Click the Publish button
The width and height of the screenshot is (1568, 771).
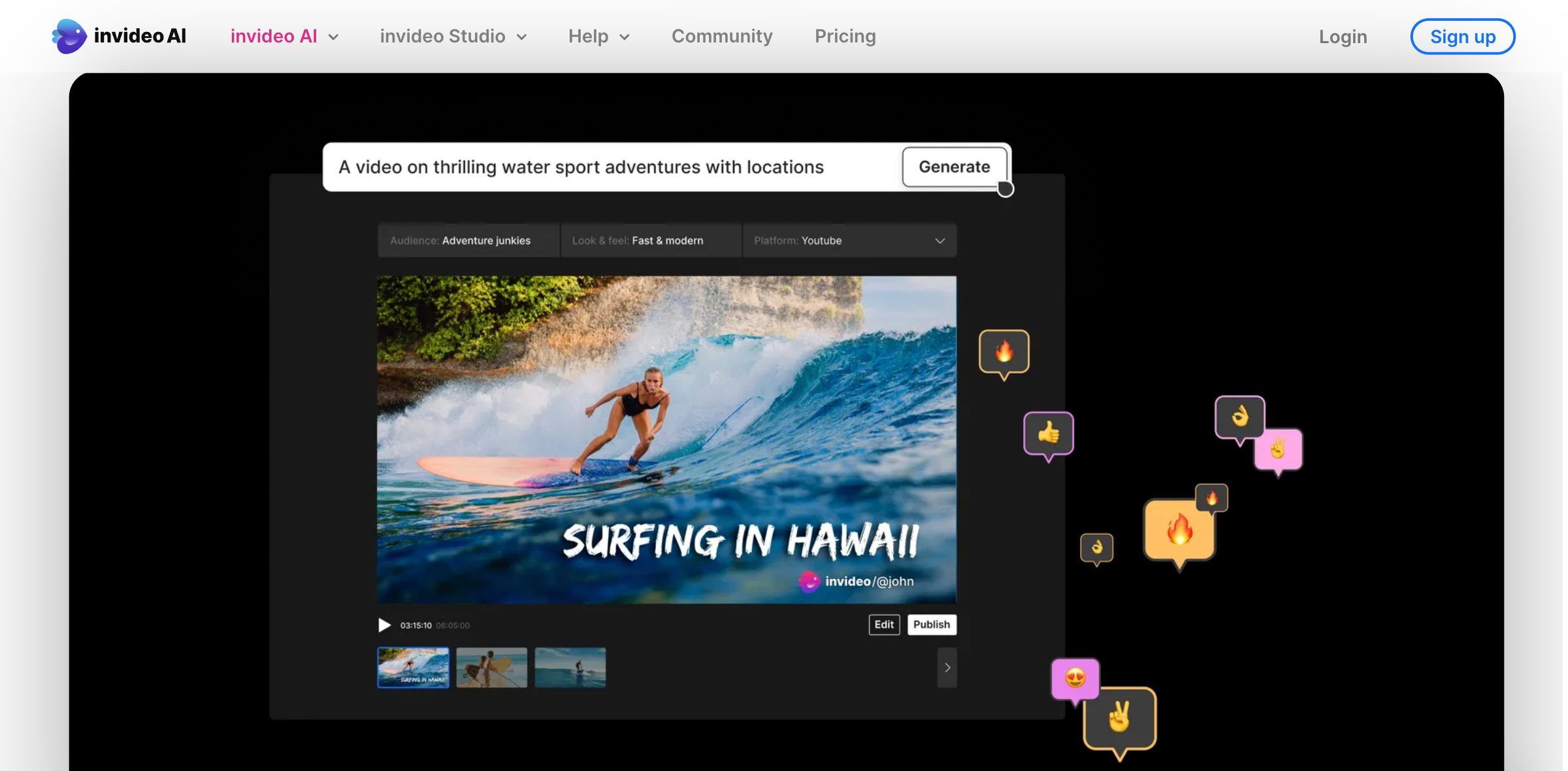click(931, 625)
